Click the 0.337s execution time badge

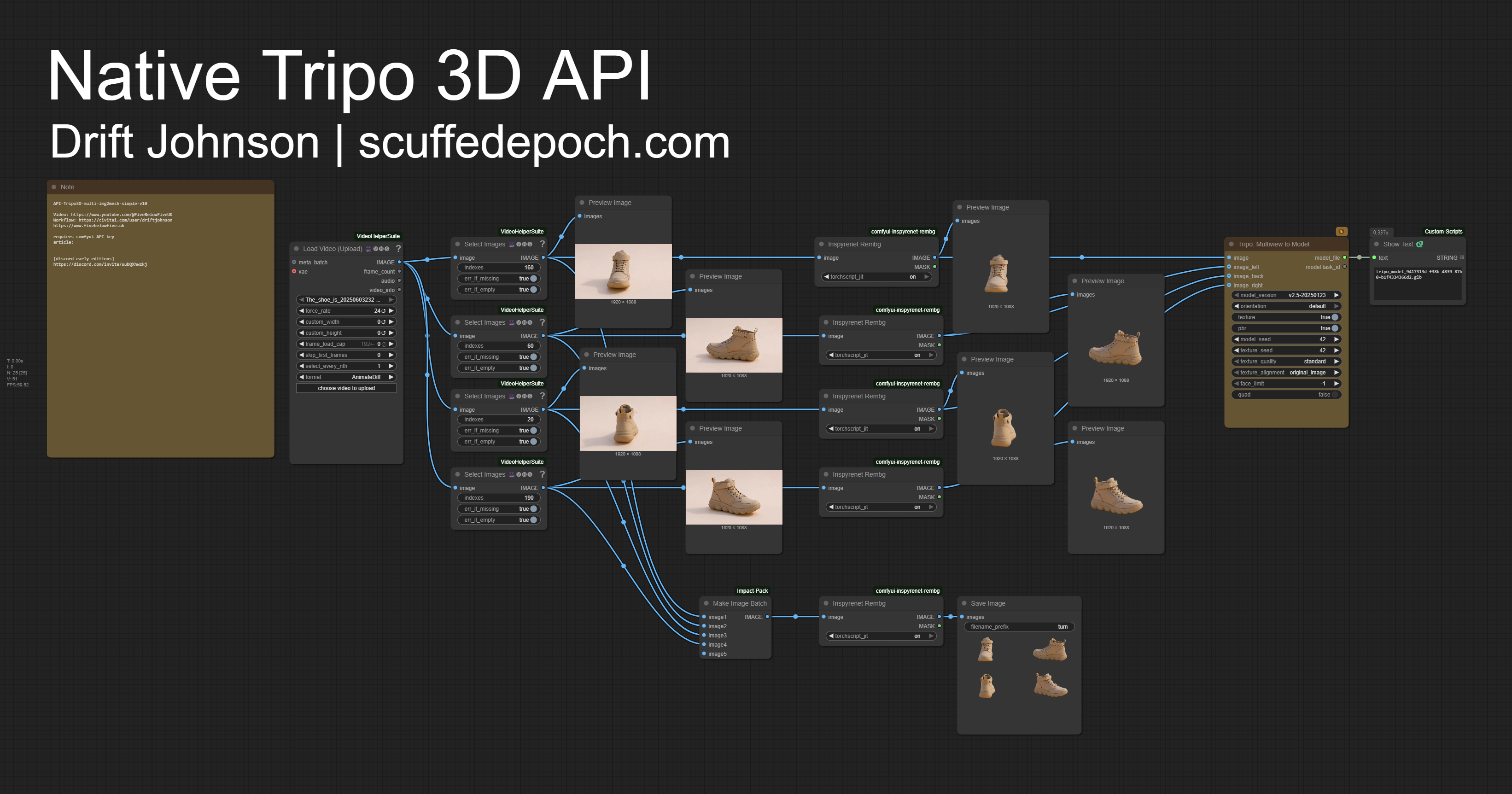tap(1381, 233)
